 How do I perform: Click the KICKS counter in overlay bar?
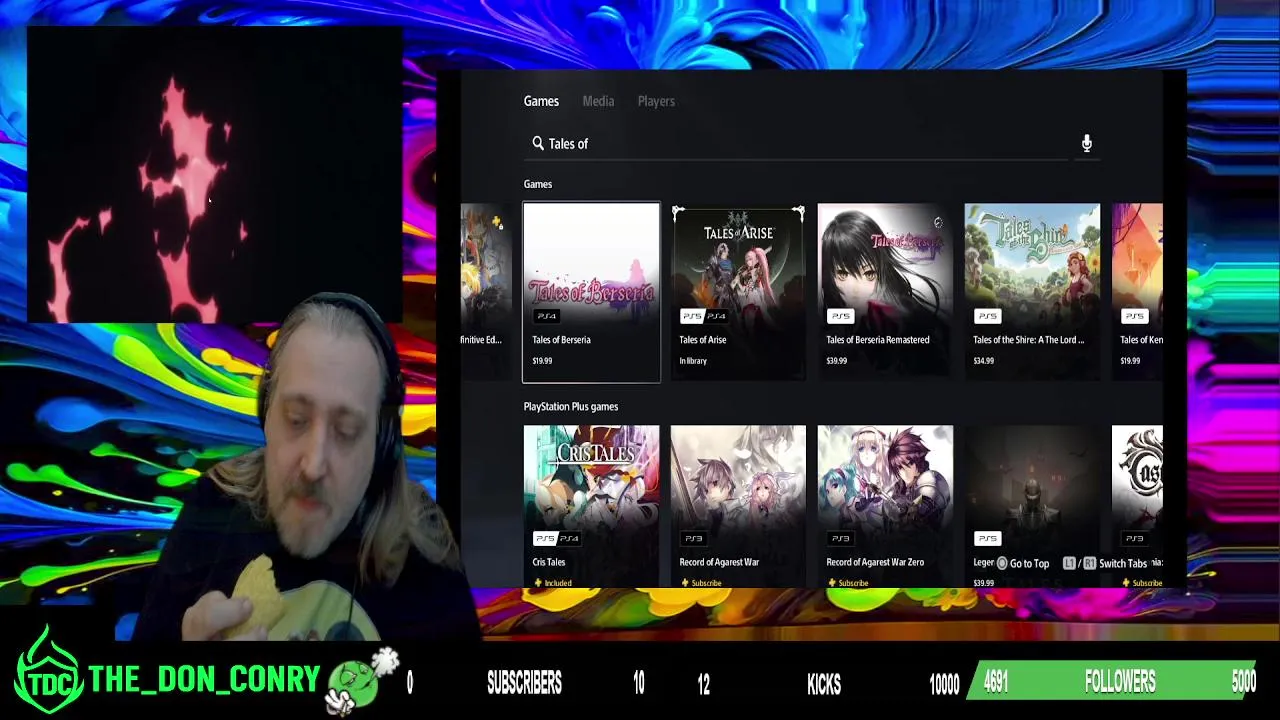[x=824, y=683]
